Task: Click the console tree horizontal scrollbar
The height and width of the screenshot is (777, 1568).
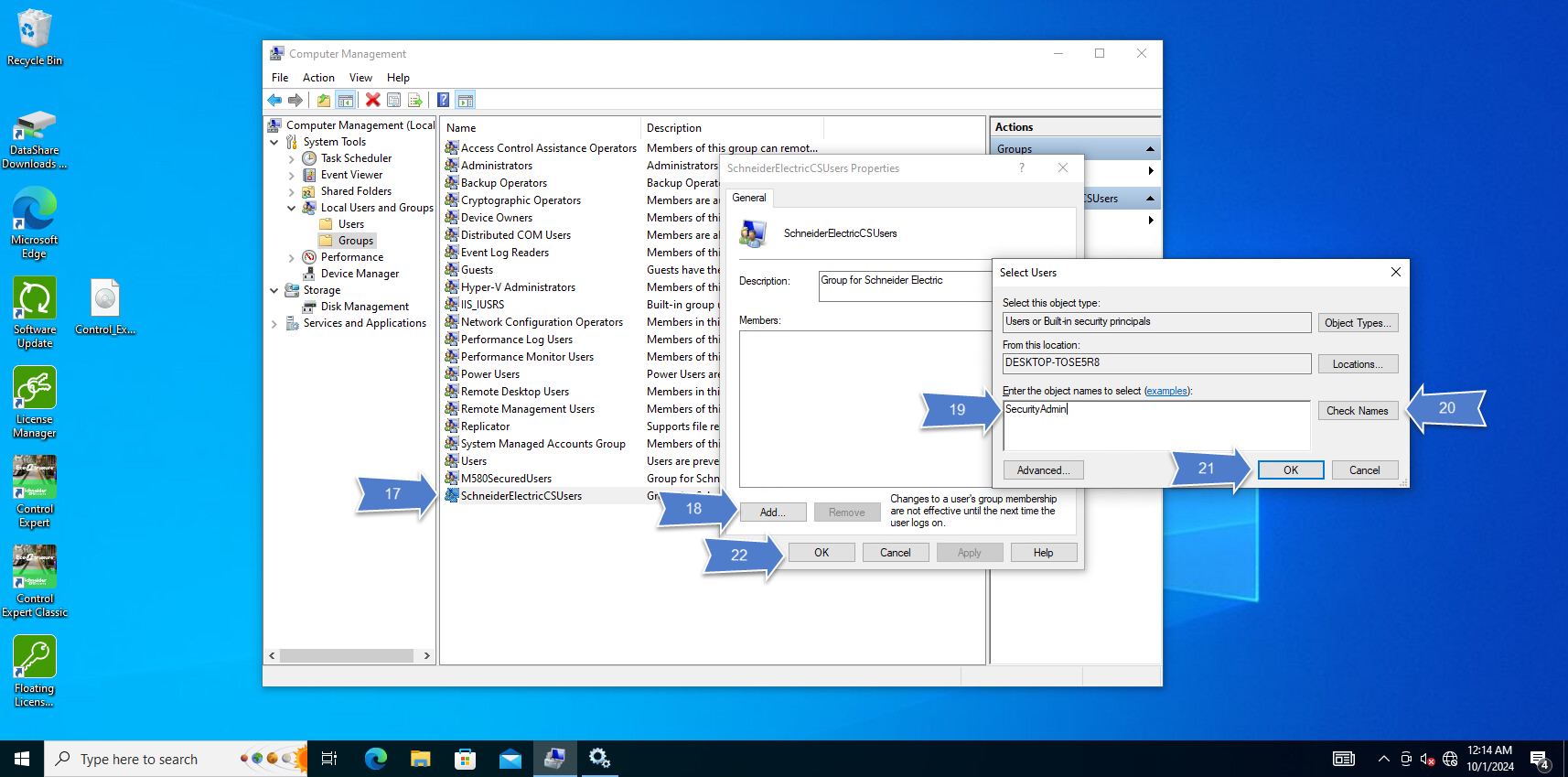Action: [348, 656]
